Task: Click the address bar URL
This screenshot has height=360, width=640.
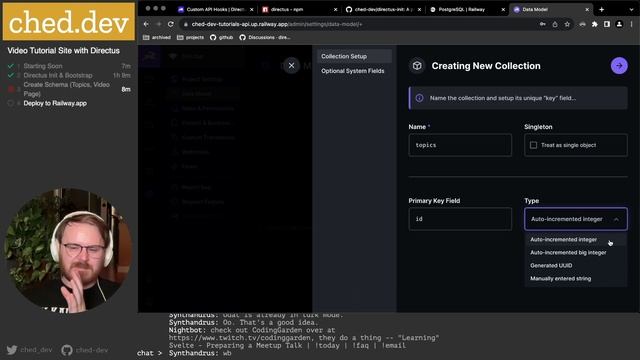Action: pyautogui.click(x=277, y=24)
